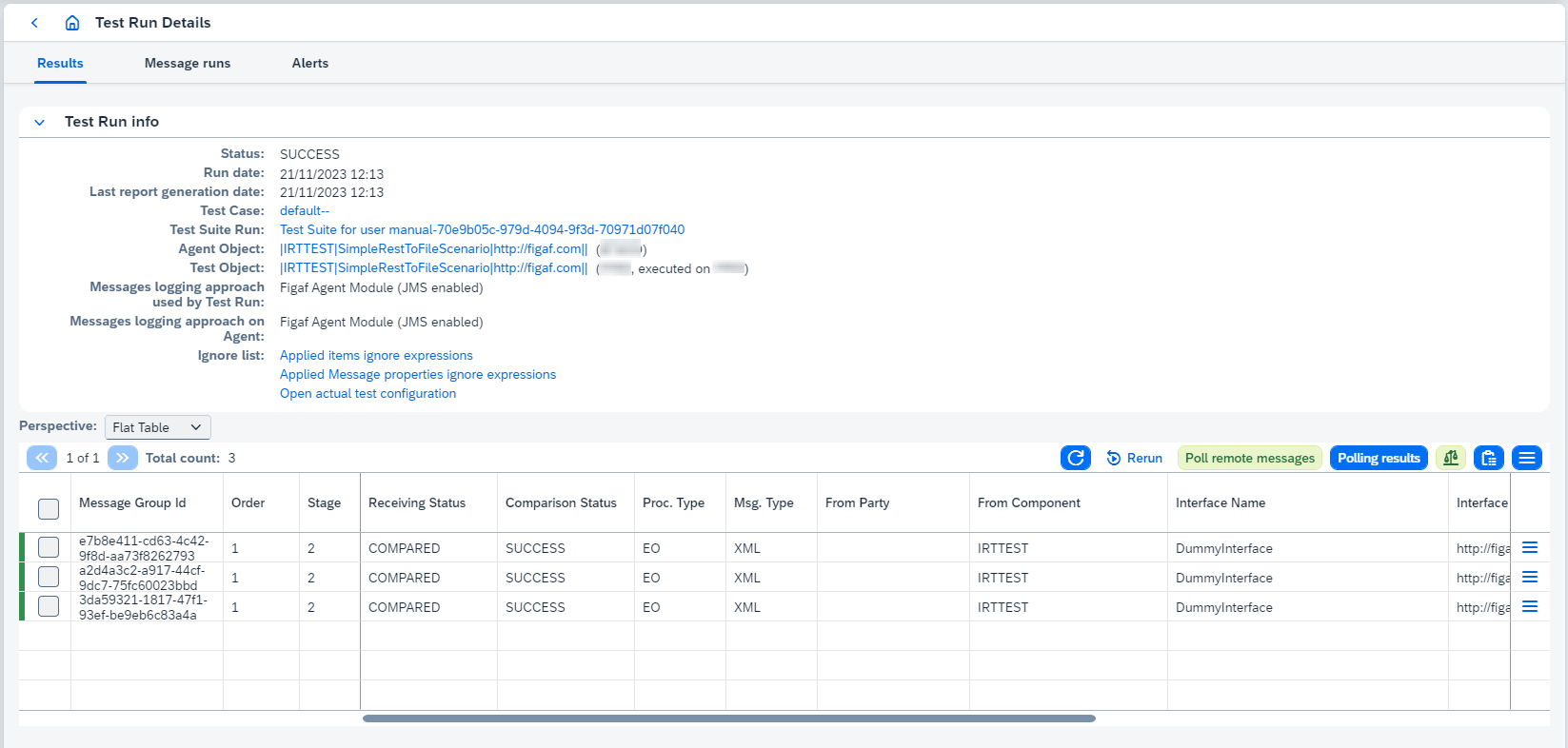The image size is (1568, 748).
Task: View Applied items ignore expressions
Action: point(376,355)
